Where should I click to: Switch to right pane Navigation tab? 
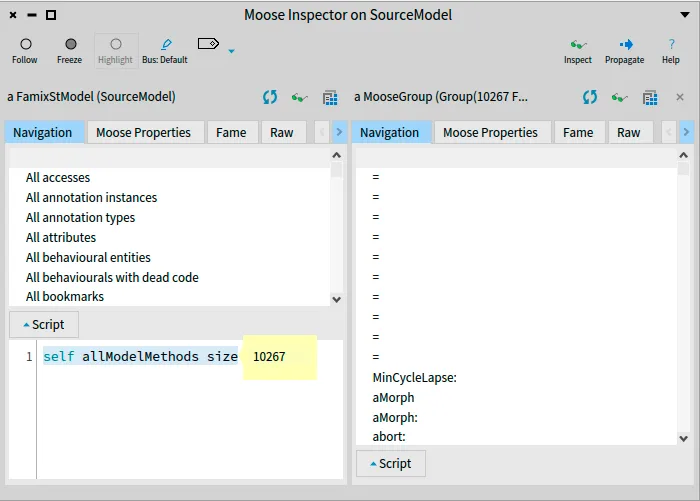(x=392, y=132)
